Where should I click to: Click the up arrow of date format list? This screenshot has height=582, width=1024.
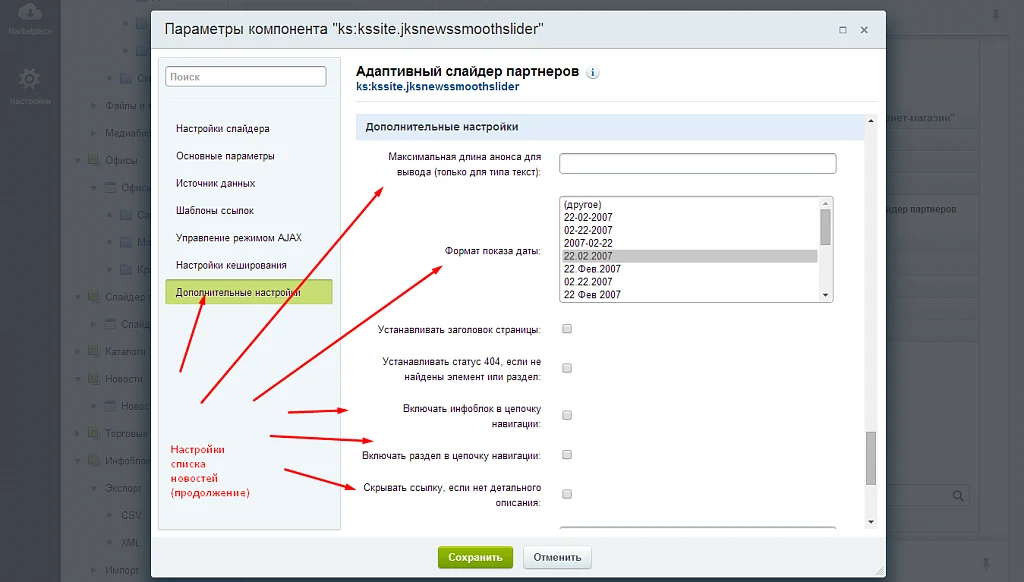coord(825,204)
